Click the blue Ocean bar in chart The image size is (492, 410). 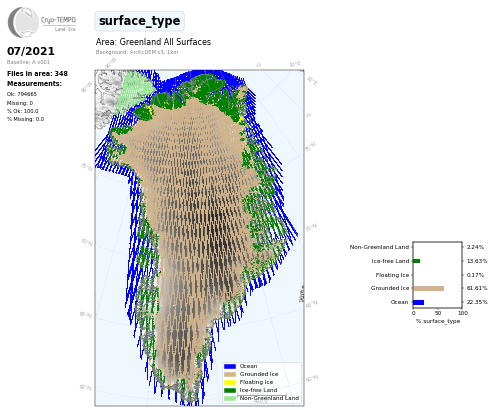coord(419,302)
